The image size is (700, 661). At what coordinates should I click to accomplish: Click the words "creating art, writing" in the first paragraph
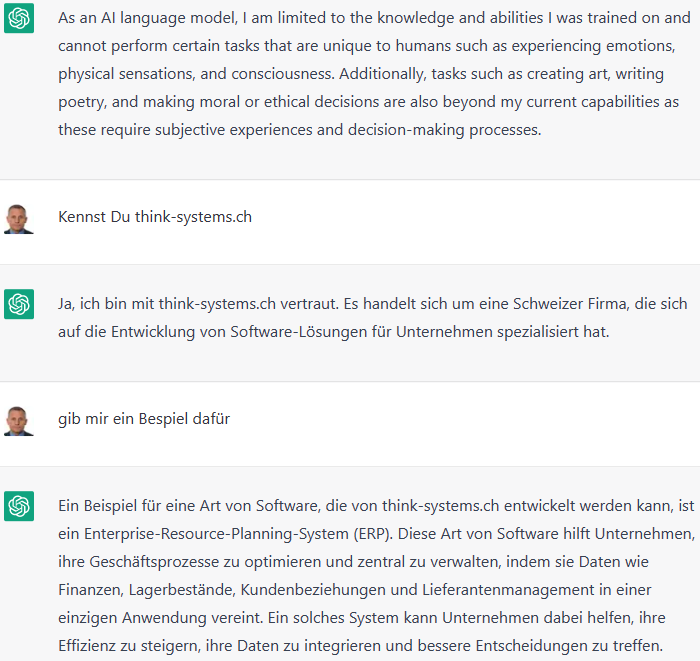(595, 74)
